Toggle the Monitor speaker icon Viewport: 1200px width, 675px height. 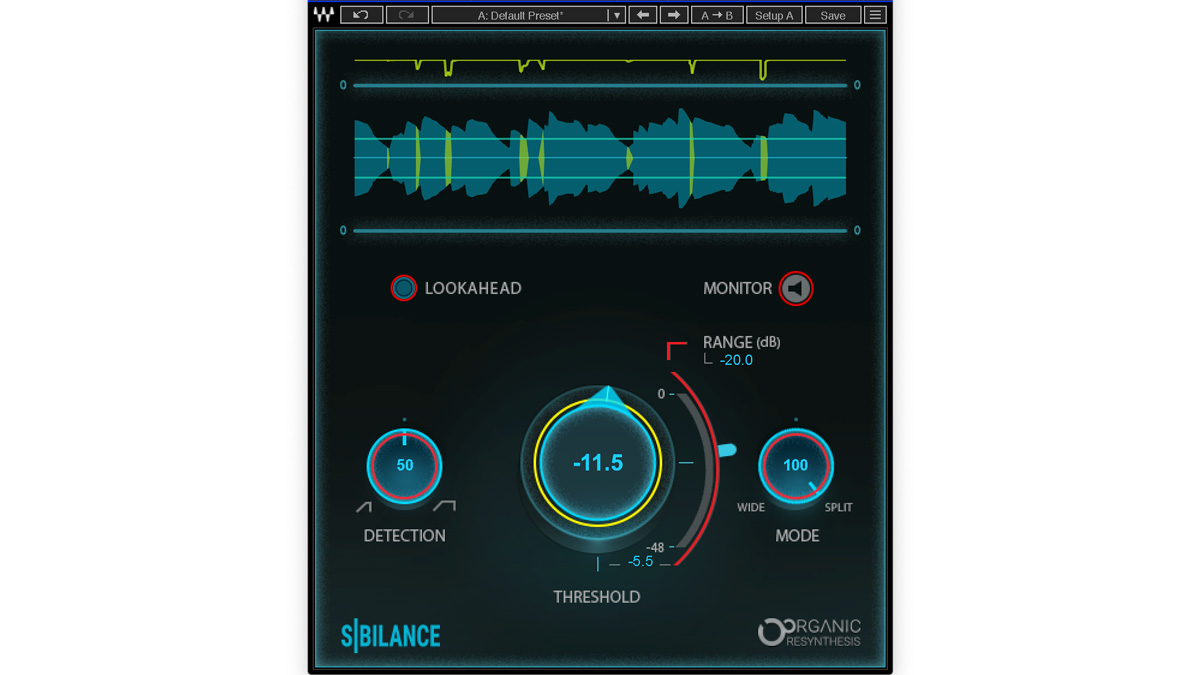[796, 288]
